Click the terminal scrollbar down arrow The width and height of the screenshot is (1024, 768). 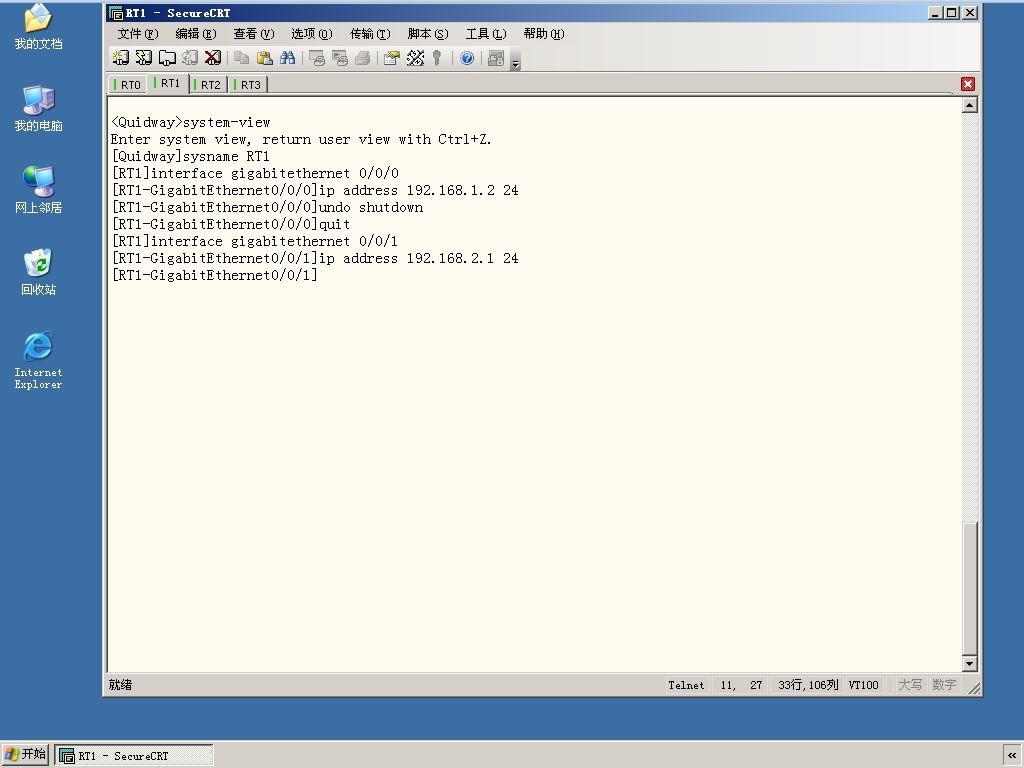970,664
